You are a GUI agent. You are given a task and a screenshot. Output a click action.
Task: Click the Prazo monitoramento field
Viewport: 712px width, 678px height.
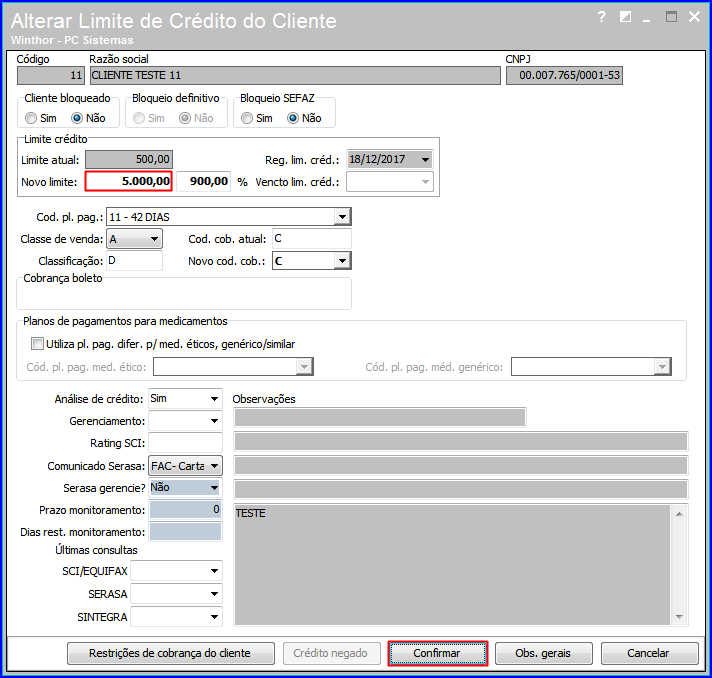pyautogui.click(x=185, y=510)
